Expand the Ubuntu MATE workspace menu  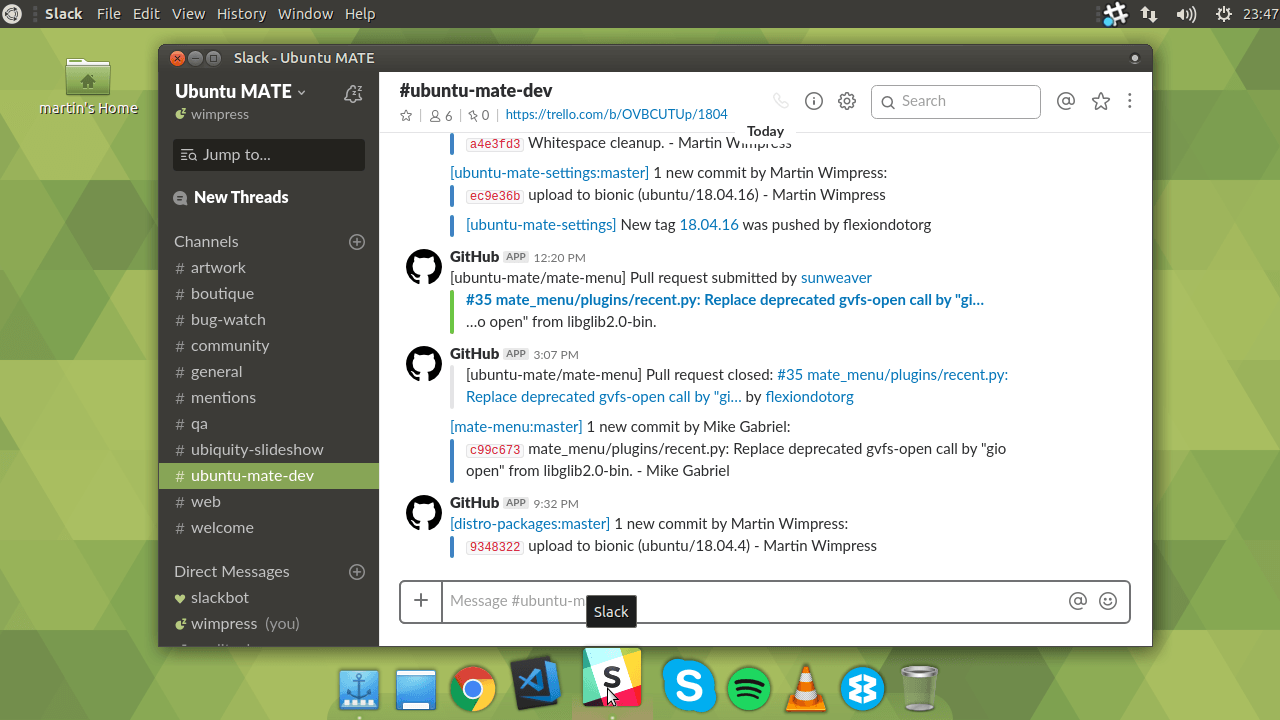pyautogui.click(x=240, y=92)
